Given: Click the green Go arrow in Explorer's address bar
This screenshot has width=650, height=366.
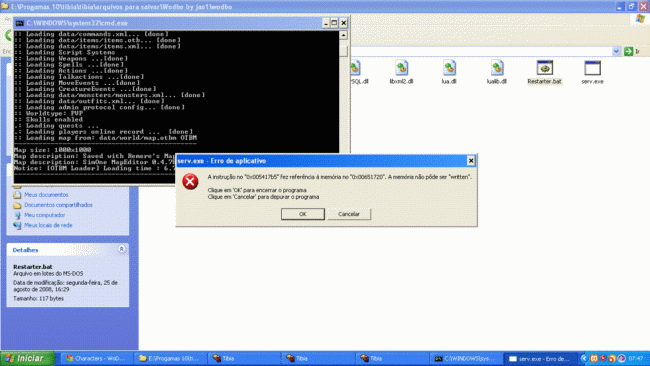Looking at the screenshot, I should click(628, 51).
